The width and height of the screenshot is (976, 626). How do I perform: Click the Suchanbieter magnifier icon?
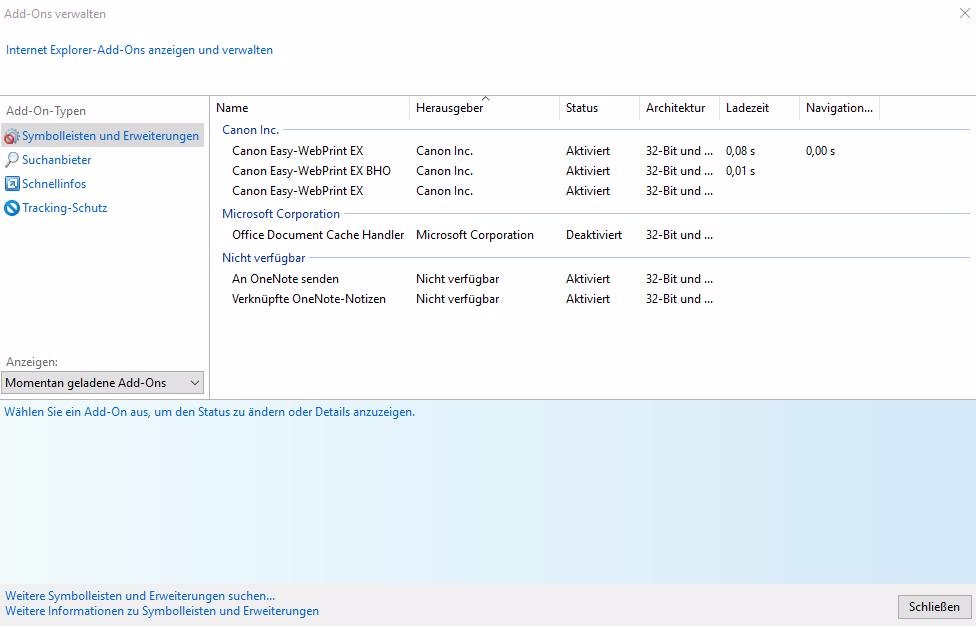click(x=11, y=160)
